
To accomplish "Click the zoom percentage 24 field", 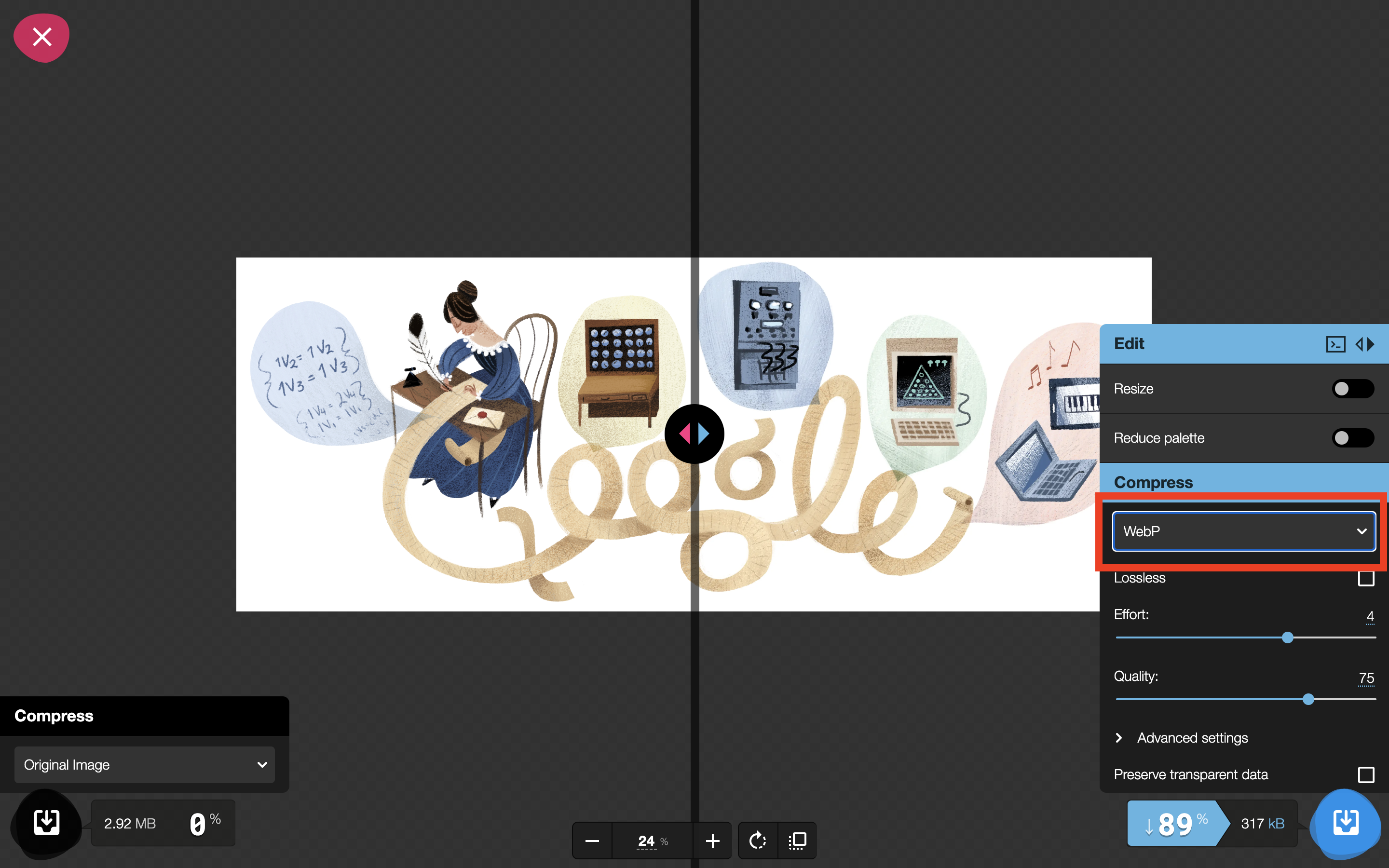I will (647, 841).
